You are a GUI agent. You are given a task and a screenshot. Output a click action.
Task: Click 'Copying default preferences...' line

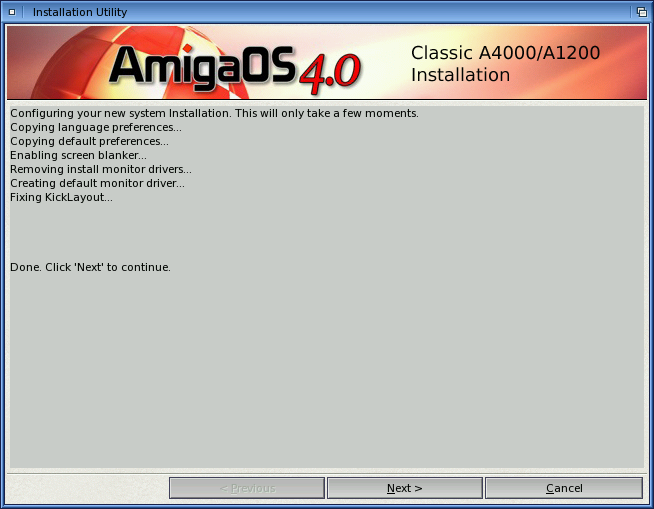click(89, 141)
